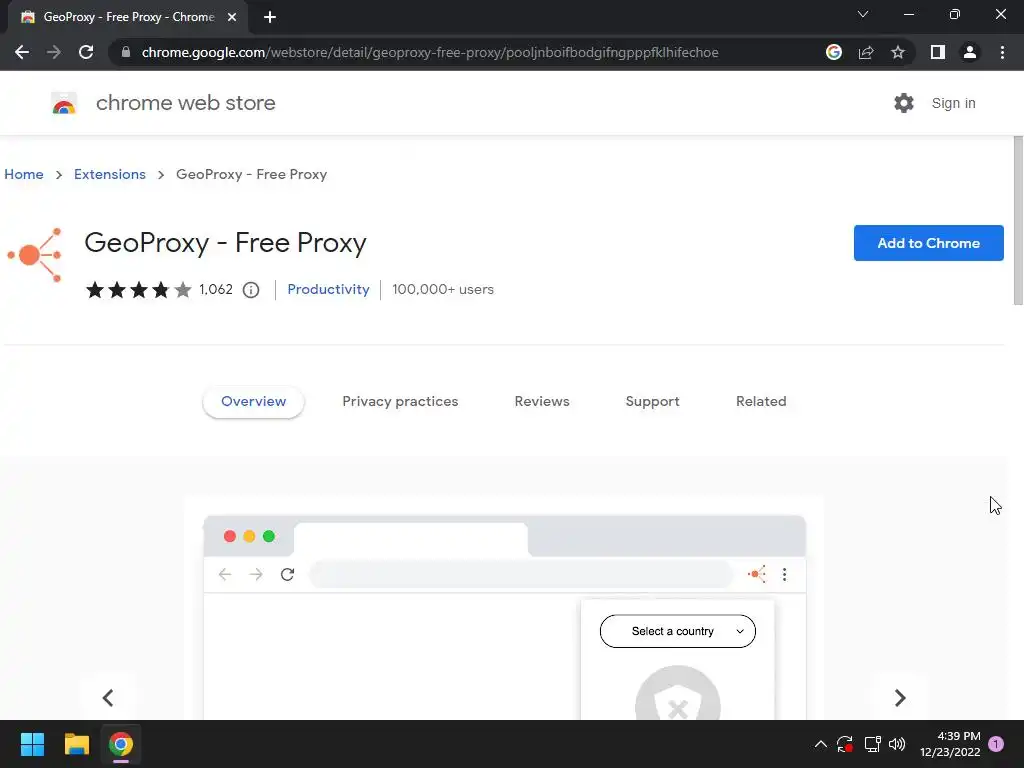Bookmark this tab with star icon
Screen dimensions: 1024x768
[x=898, y=52]
